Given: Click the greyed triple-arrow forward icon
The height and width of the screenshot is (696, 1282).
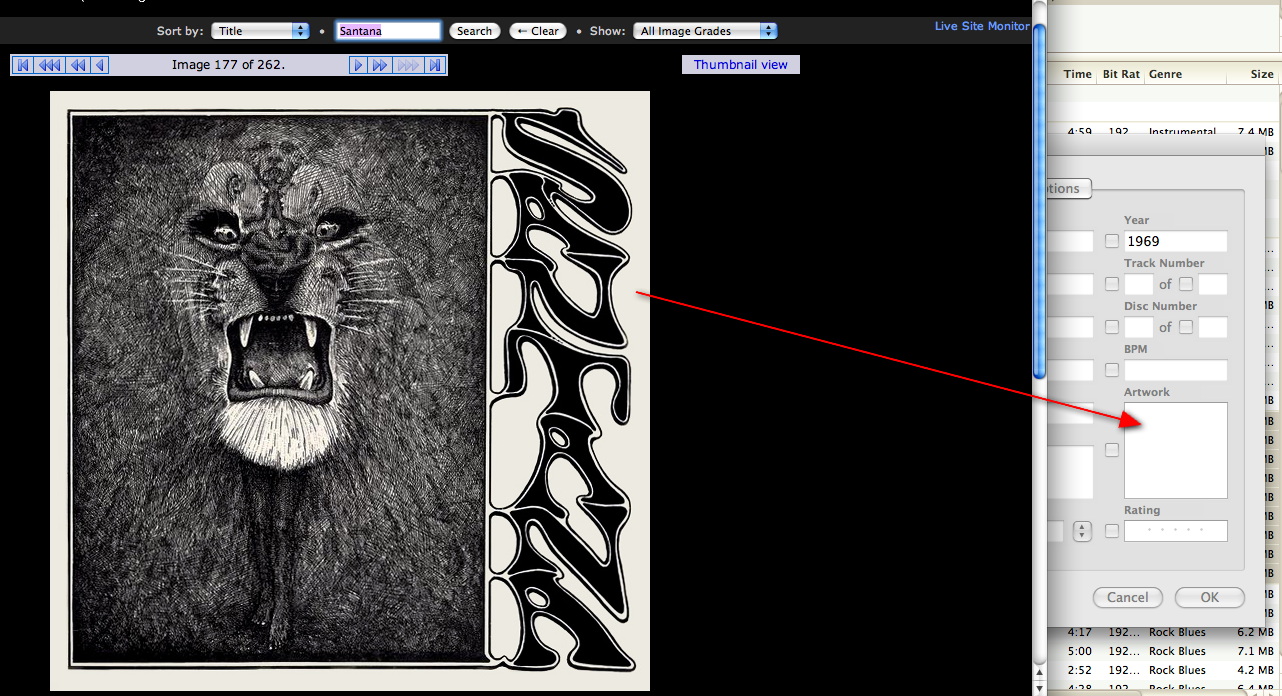Looking at the screenshot, I should 408,65.
